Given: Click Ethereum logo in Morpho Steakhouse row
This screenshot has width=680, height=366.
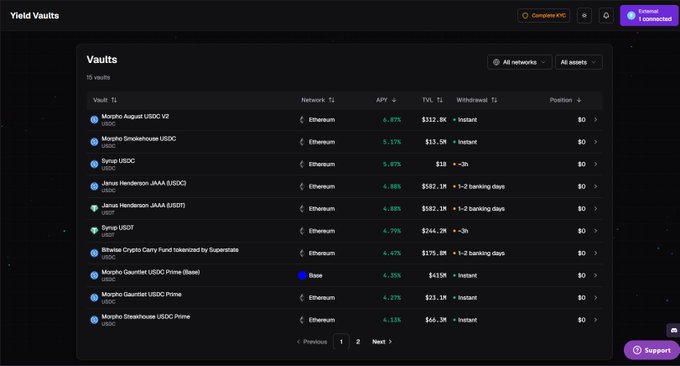Looking at the screenshot, I should 302,320.
